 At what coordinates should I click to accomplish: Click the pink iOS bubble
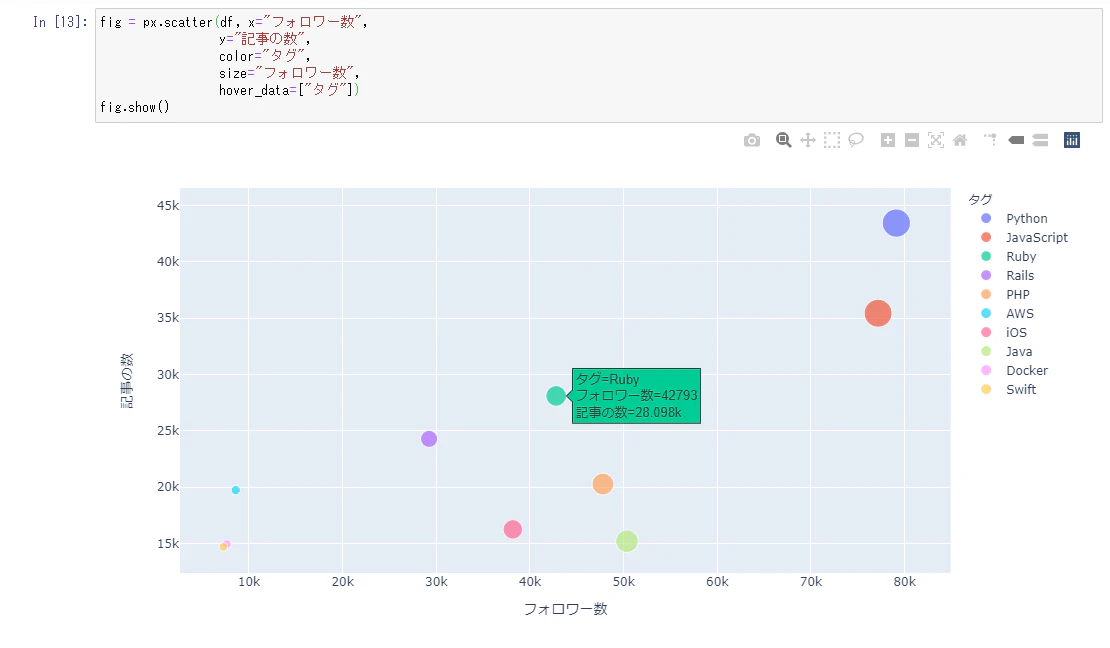coord(513,529)
